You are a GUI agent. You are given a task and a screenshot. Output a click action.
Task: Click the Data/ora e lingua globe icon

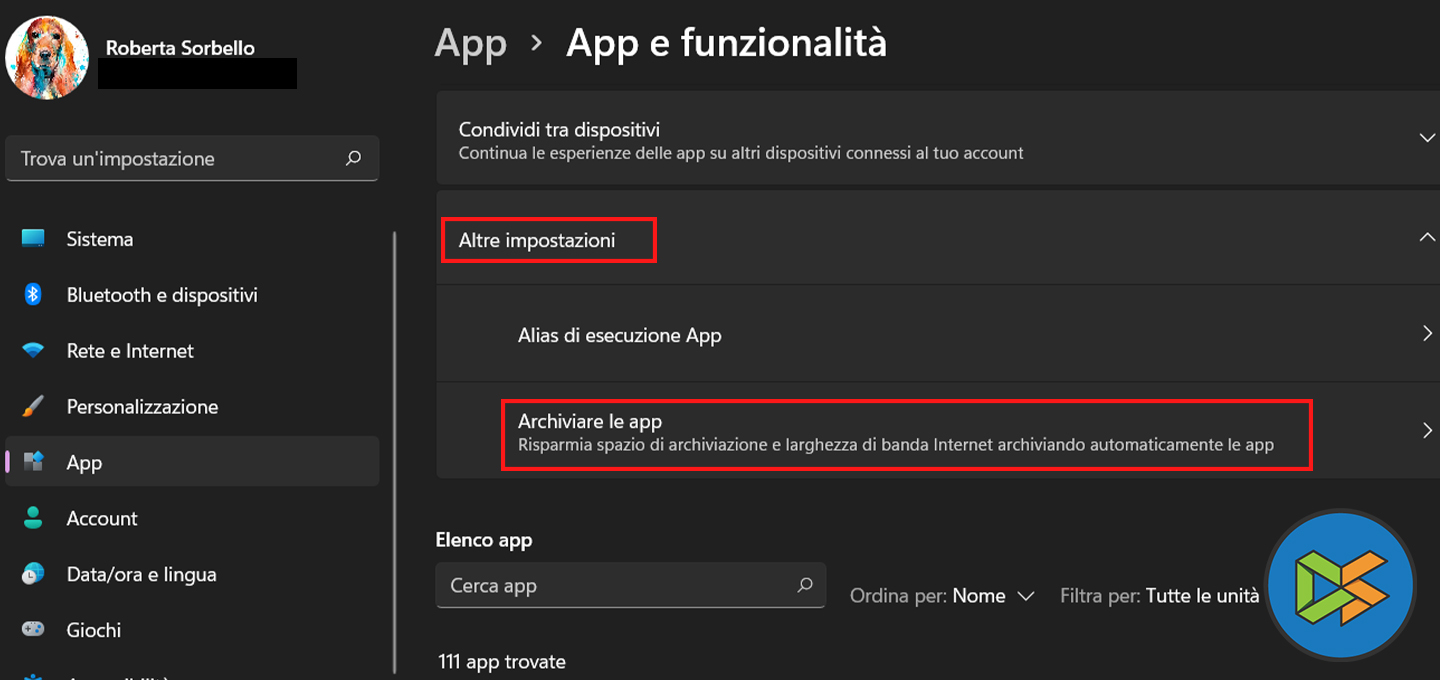pyautogui.click(x=33, y=574)
